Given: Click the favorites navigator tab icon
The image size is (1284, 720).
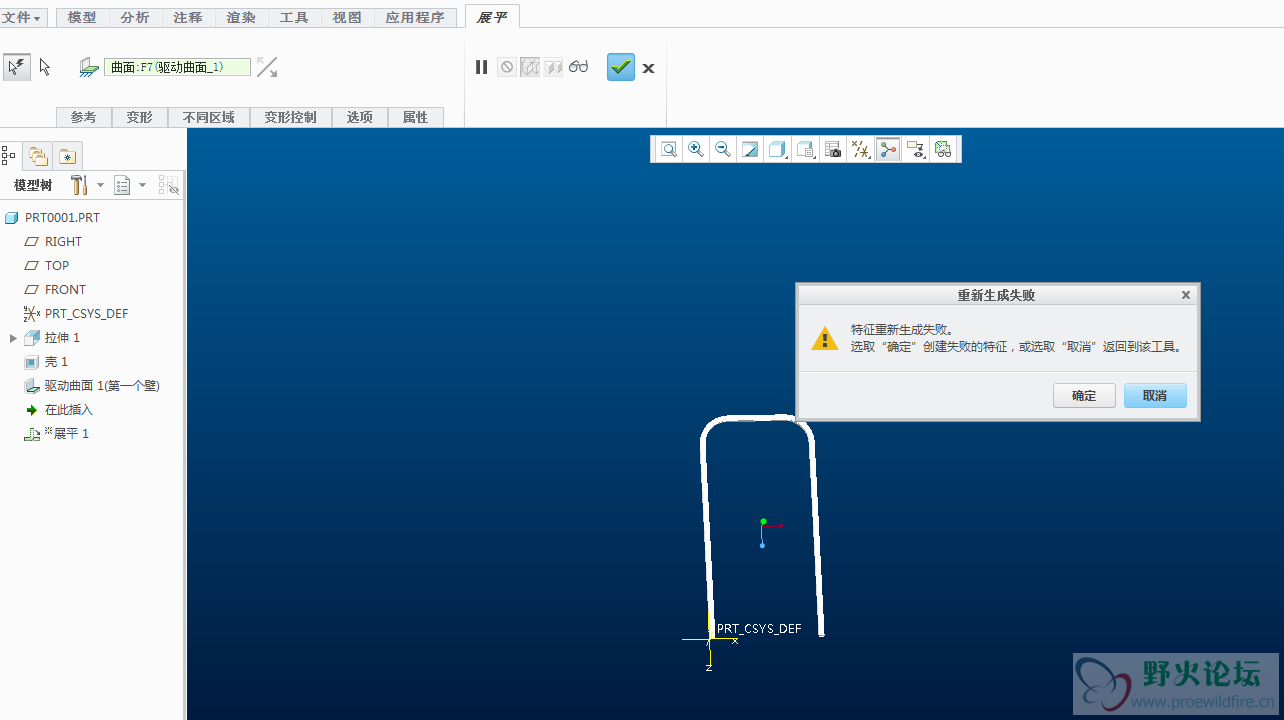Looking at the screenshot, I should point(67,155).
